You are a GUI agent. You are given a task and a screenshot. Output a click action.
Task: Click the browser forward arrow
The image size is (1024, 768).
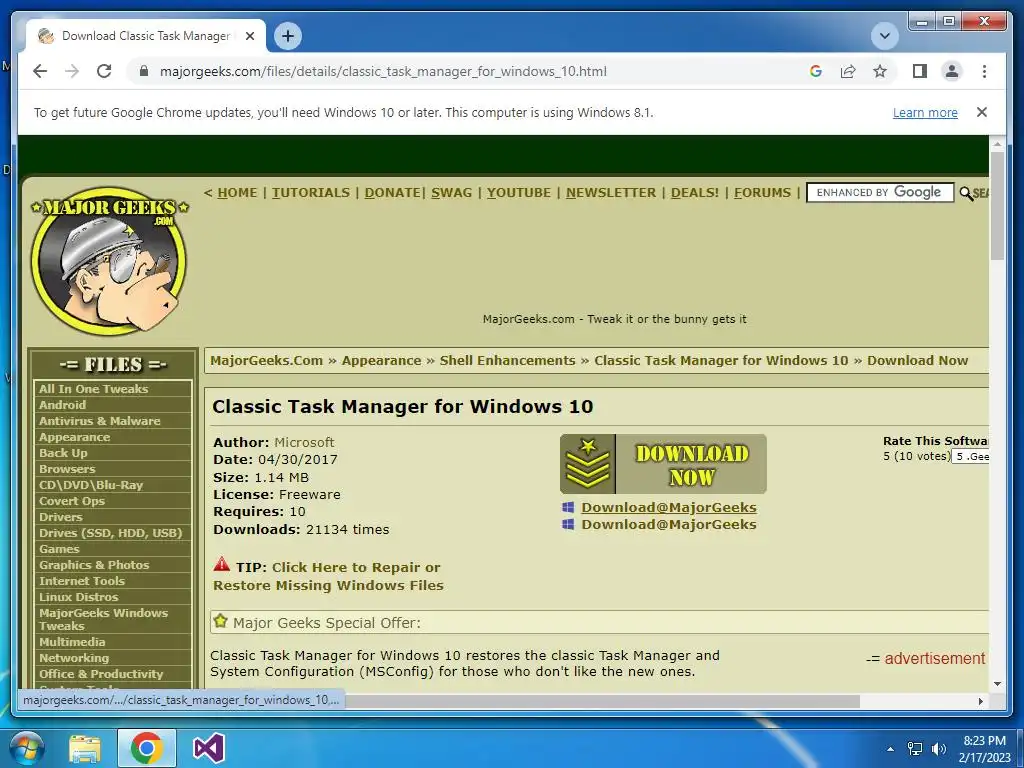pos(72,71)
